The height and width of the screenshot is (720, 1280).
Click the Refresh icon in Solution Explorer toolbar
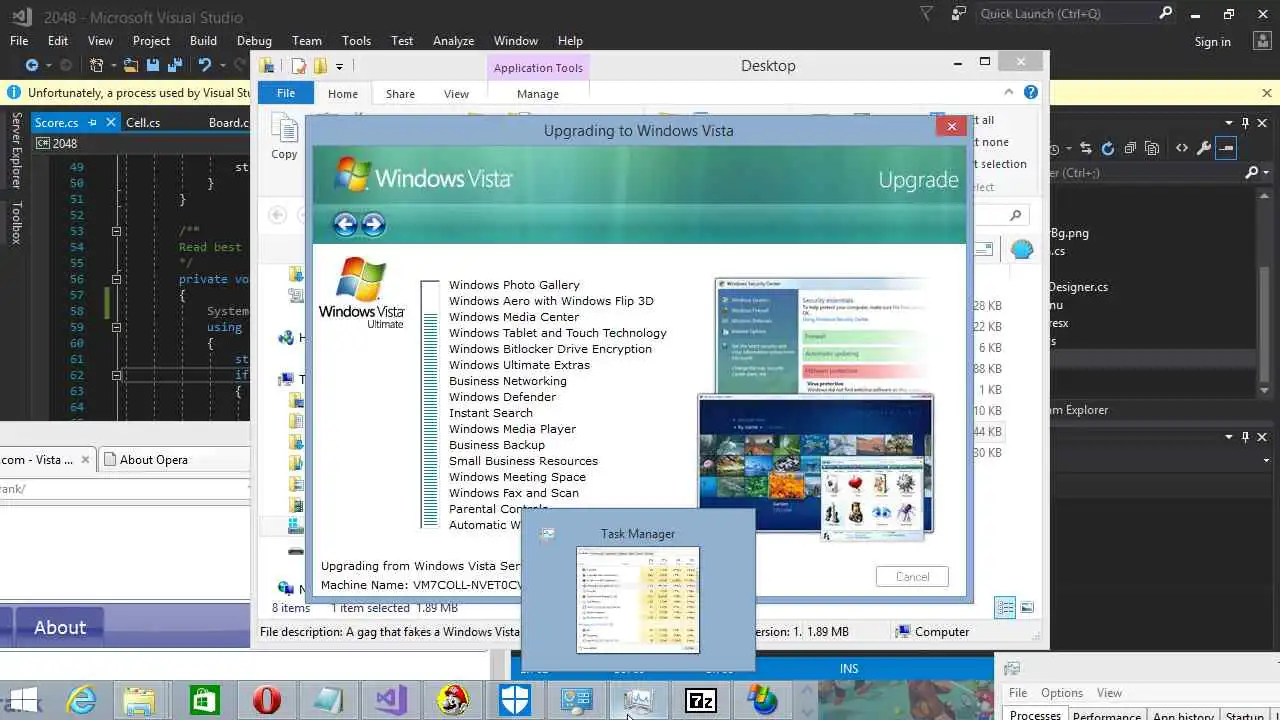1107,148
